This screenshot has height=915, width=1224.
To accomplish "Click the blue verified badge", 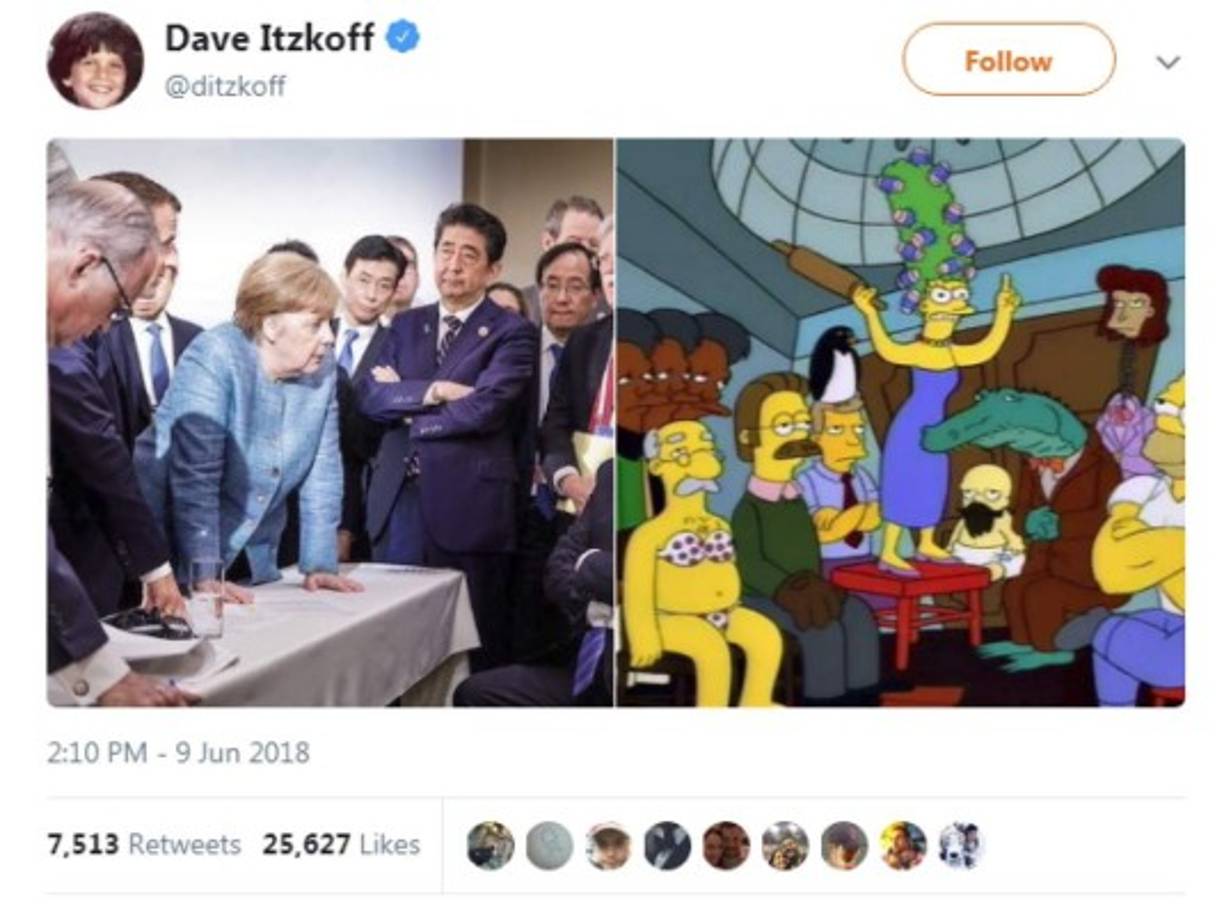I will coord(403,39).
